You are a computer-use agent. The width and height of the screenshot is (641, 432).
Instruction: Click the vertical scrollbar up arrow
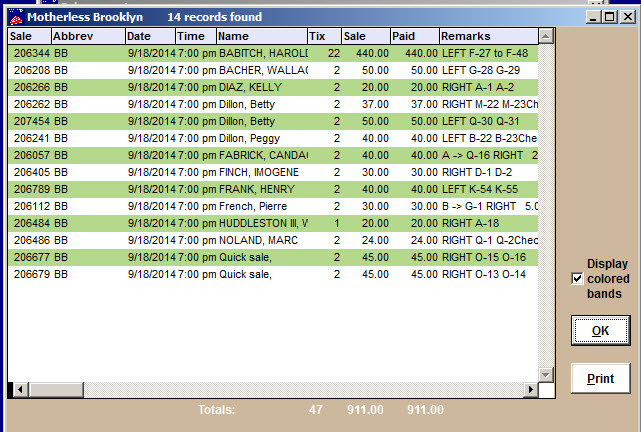546,36
